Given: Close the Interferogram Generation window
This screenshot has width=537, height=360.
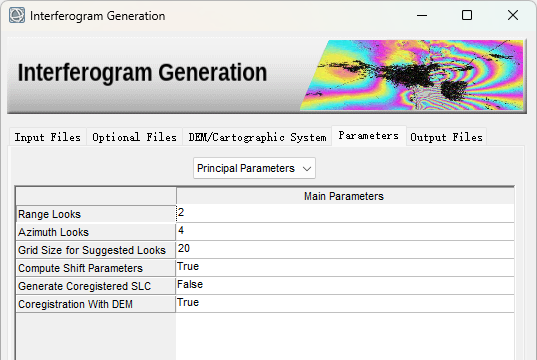Looking at the screenshot, I should click(513, 15).
